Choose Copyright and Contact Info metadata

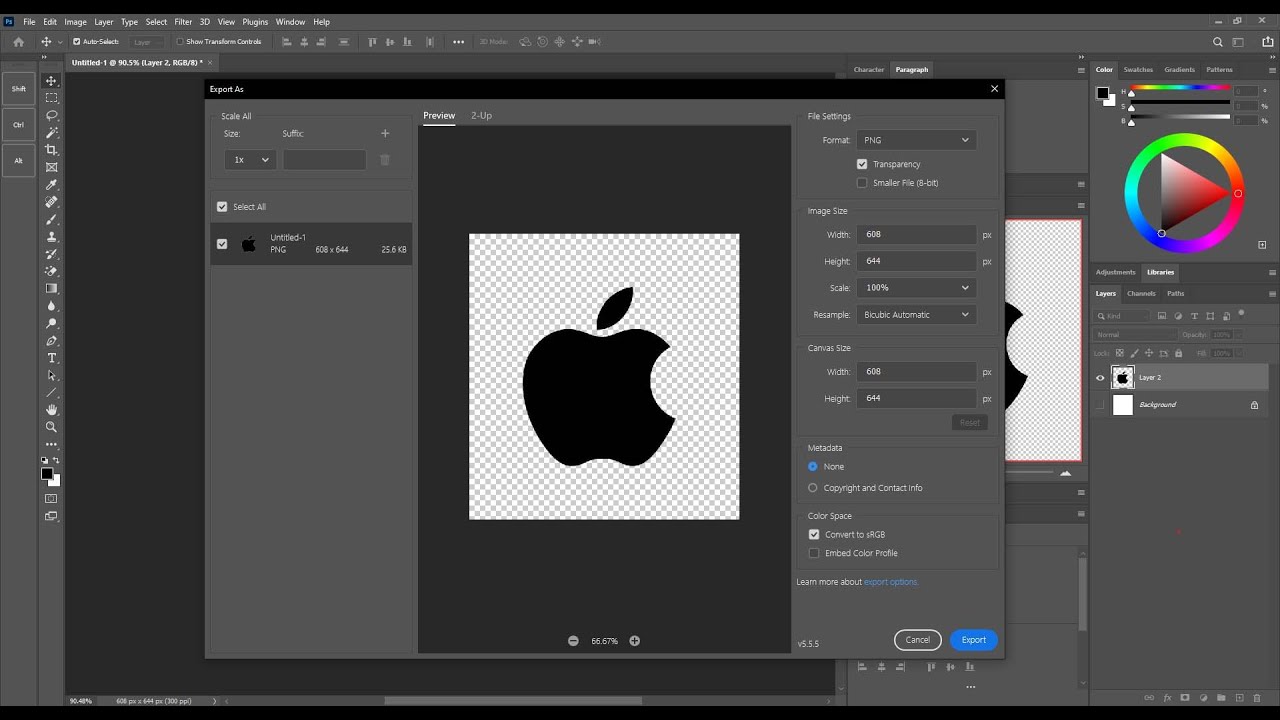coord(813,488)
